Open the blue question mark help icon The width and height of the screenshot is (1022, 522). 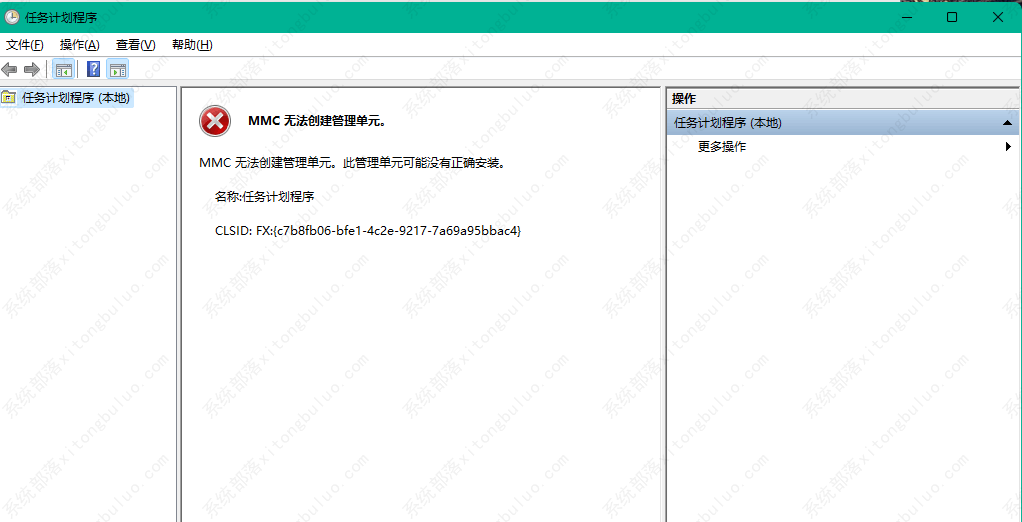[x=94, y=69]
